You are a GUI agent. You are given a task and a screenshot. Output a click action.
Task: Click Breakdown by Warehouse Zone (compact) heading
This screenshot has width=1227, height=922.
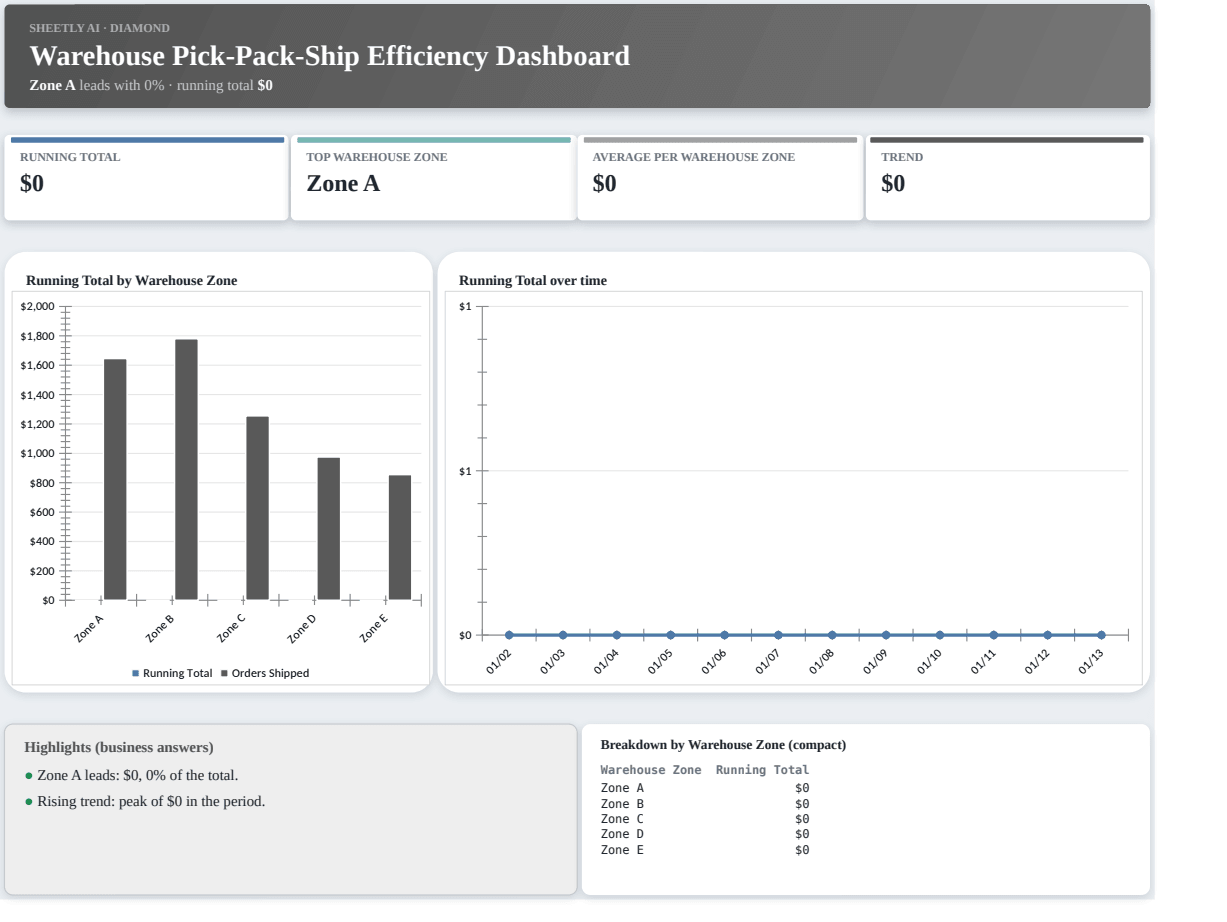pos(723,745)
